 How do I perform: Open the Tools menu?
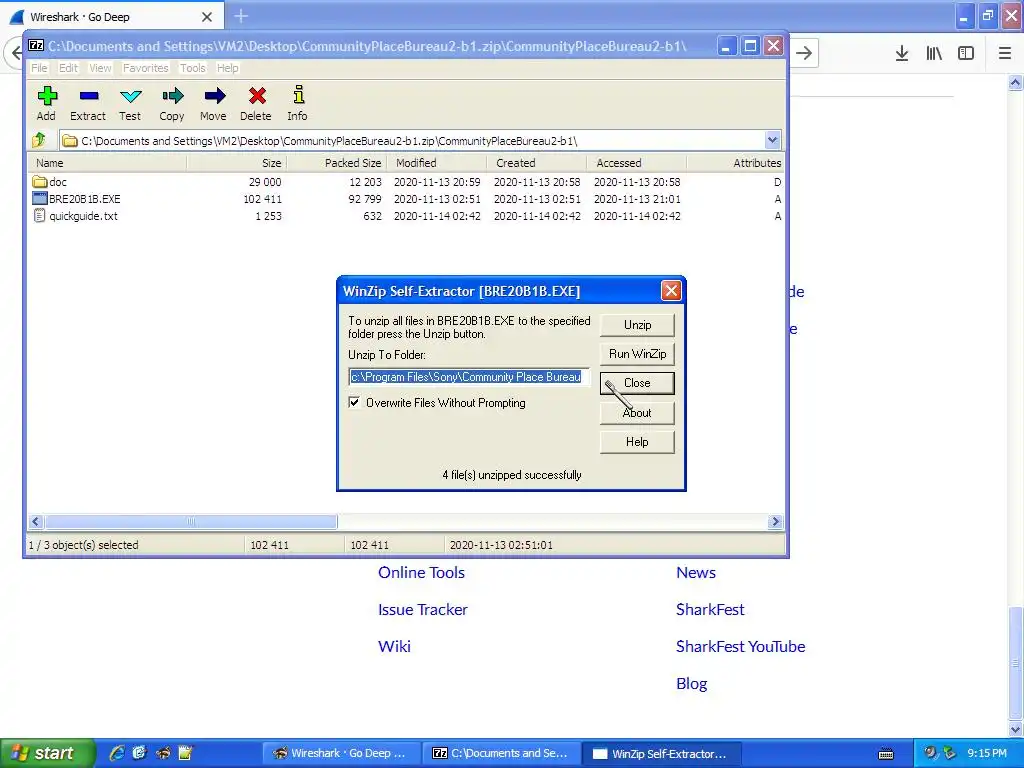(x=193, y=68)
